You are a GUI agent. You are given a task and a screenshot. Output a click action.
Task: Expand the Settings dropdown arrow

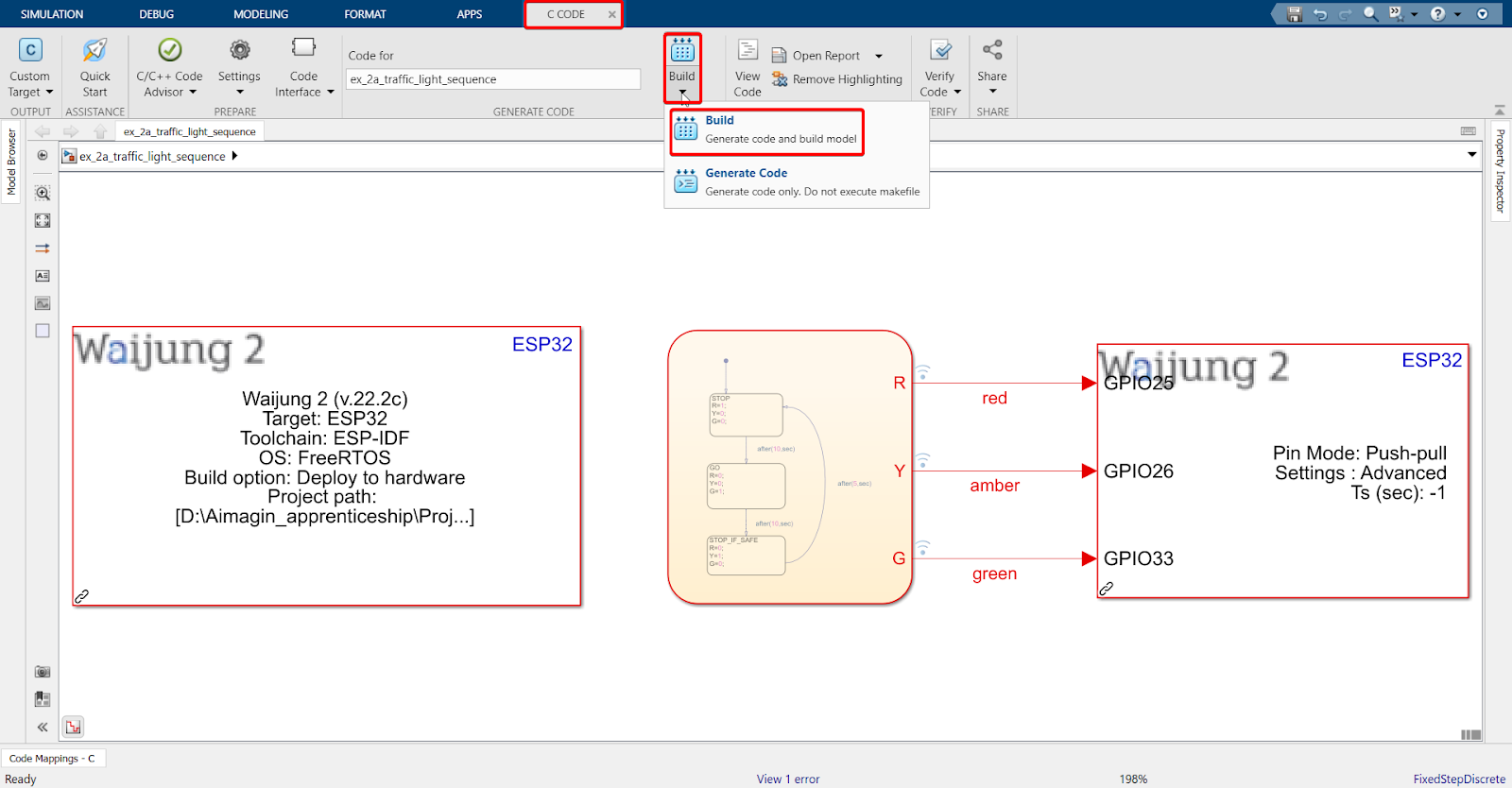tap(240, 93)
